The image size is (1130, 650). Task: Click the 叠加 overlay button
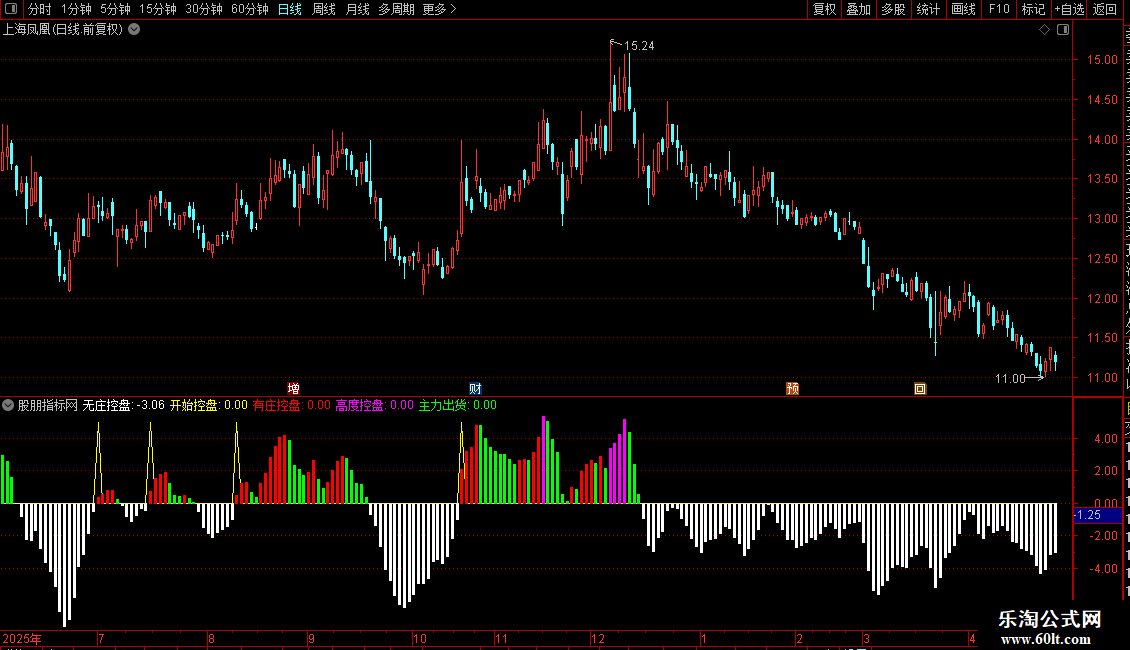pyautogui.click(x=859, y=9)
